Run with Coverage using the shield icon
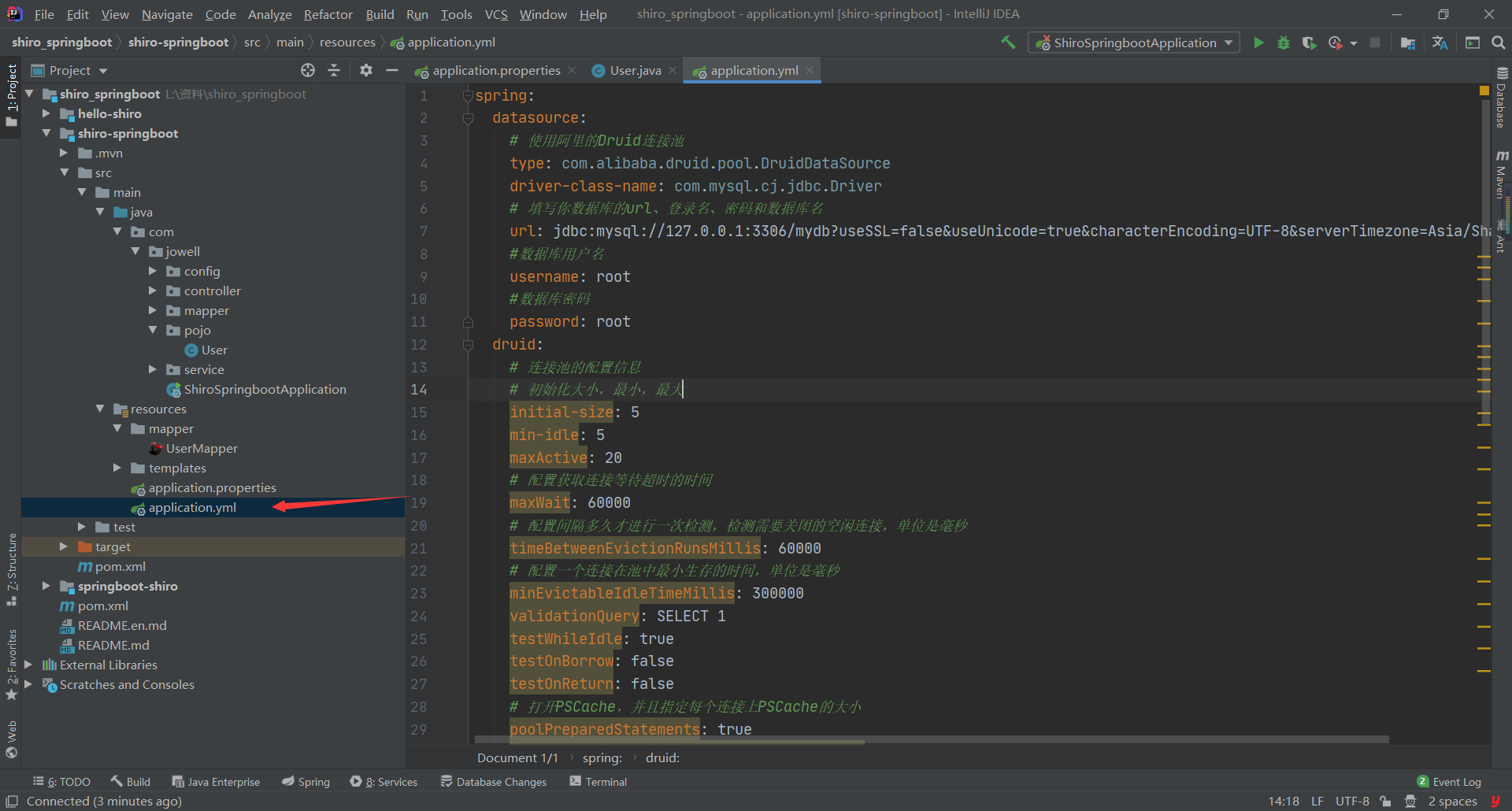 (x=1309, y=43)
